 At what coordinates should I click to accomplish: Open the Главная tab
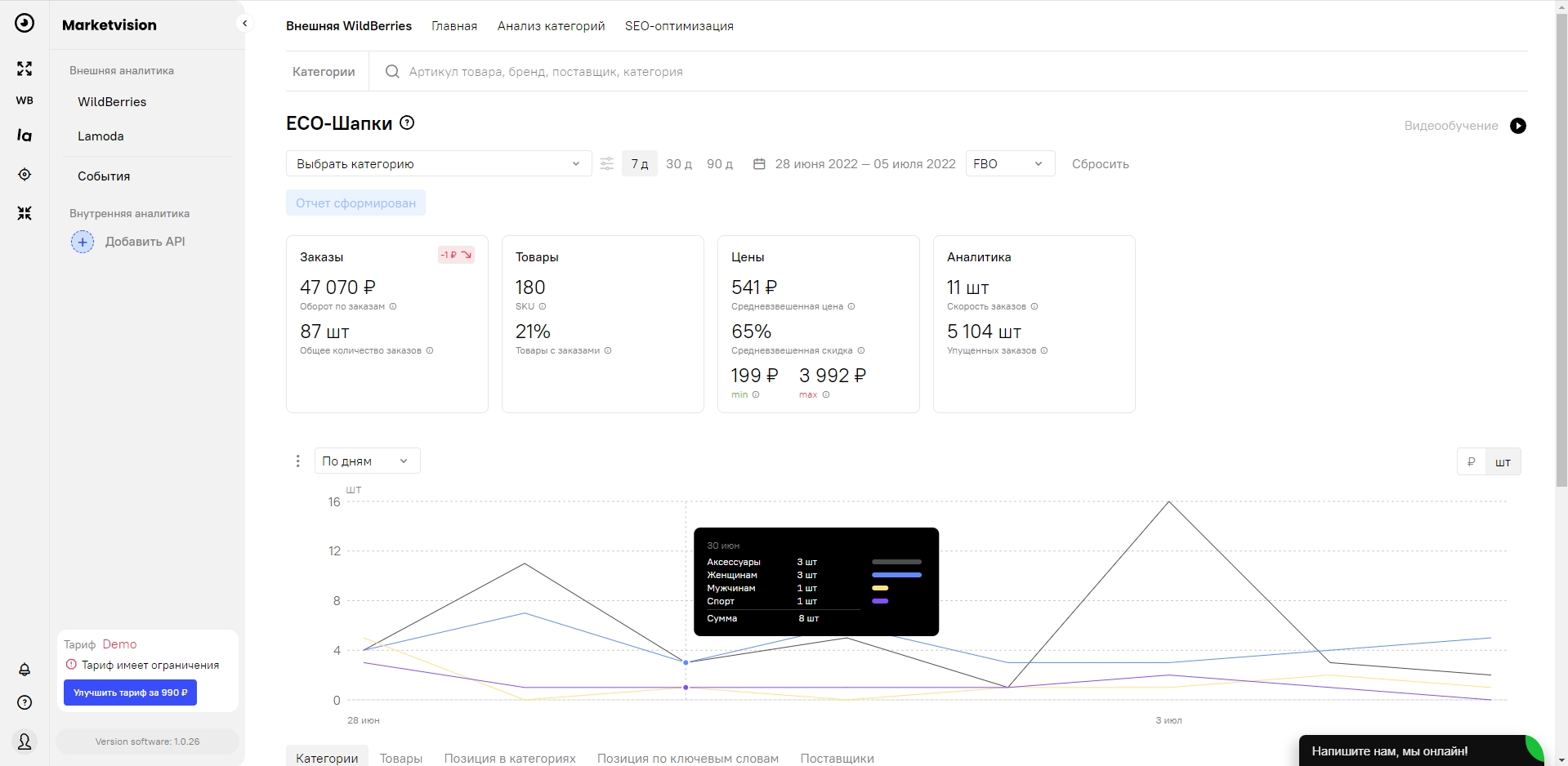point(454,26)
